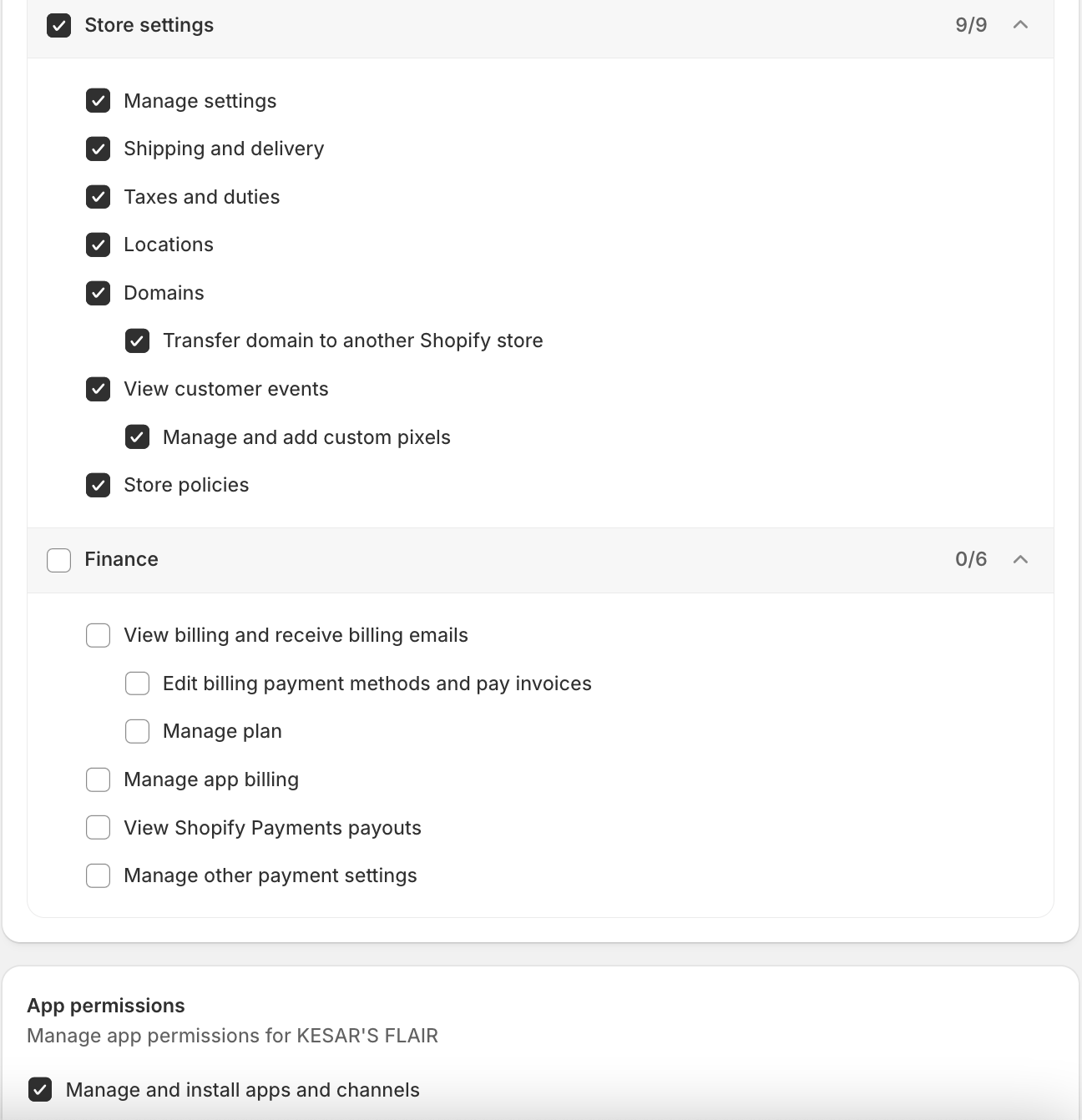
Task: Disable Manage and add custom pixels
Action: (137, 437)
